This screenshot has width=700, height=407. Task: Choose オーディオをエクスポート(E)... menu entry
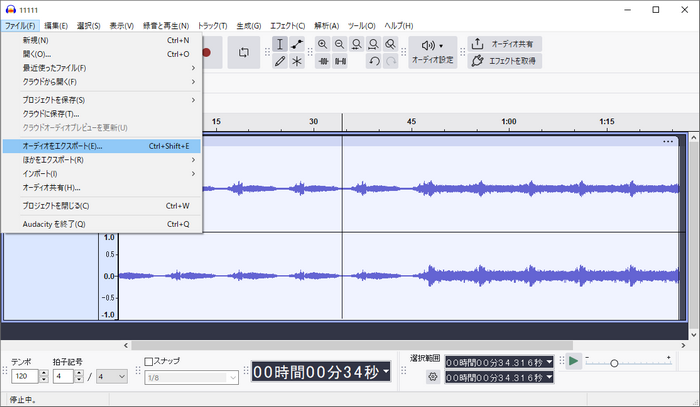[102, 146]
